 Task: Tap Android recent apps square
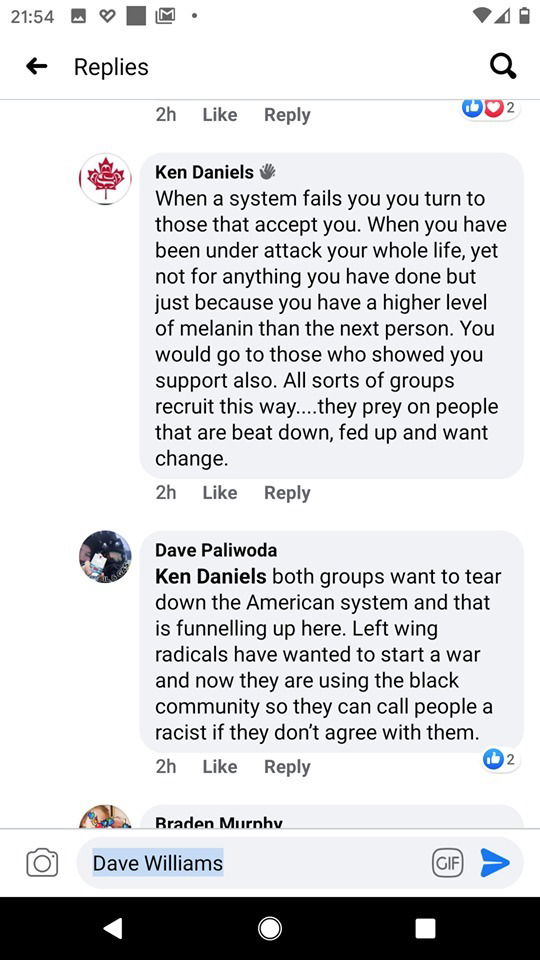pyautogui.click(x=426, y=929)
